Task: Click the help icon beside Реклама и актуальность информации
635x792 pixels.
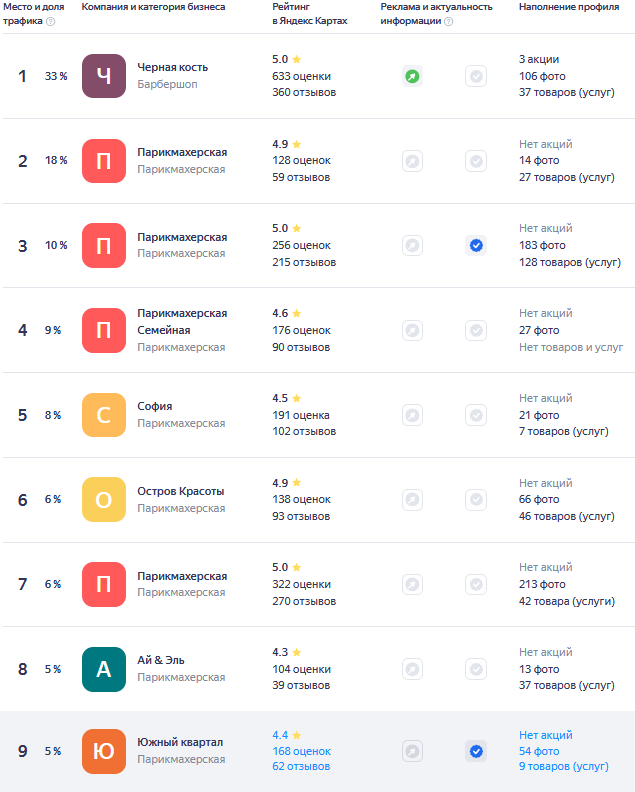Action: [448, 21]
